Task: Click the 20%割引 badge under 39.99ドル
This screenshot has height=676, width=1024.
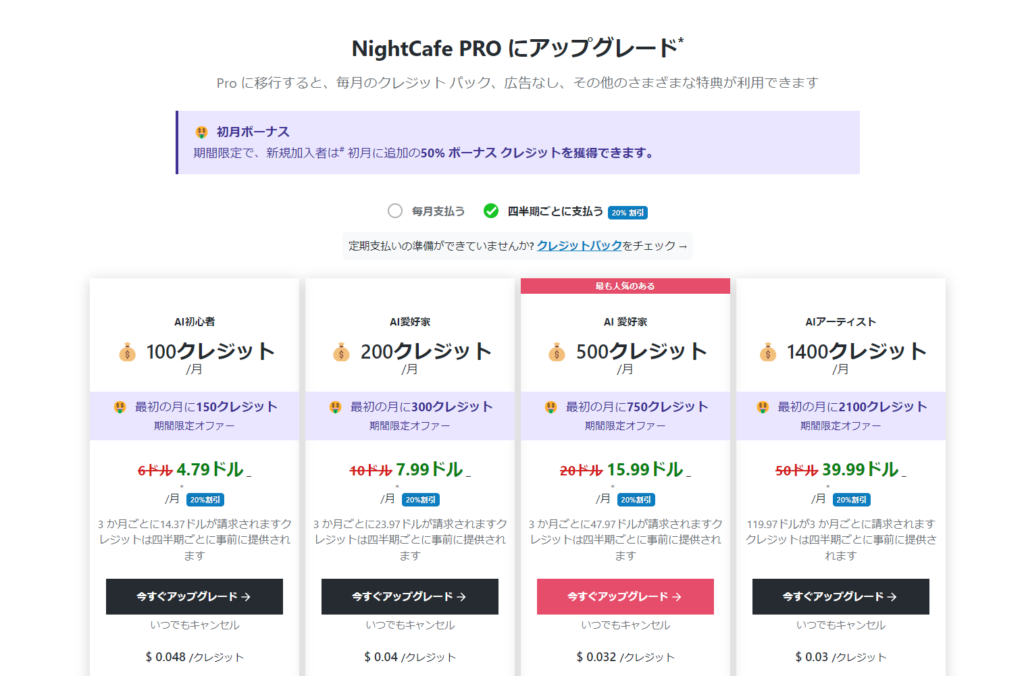Action: click(852, 500)
